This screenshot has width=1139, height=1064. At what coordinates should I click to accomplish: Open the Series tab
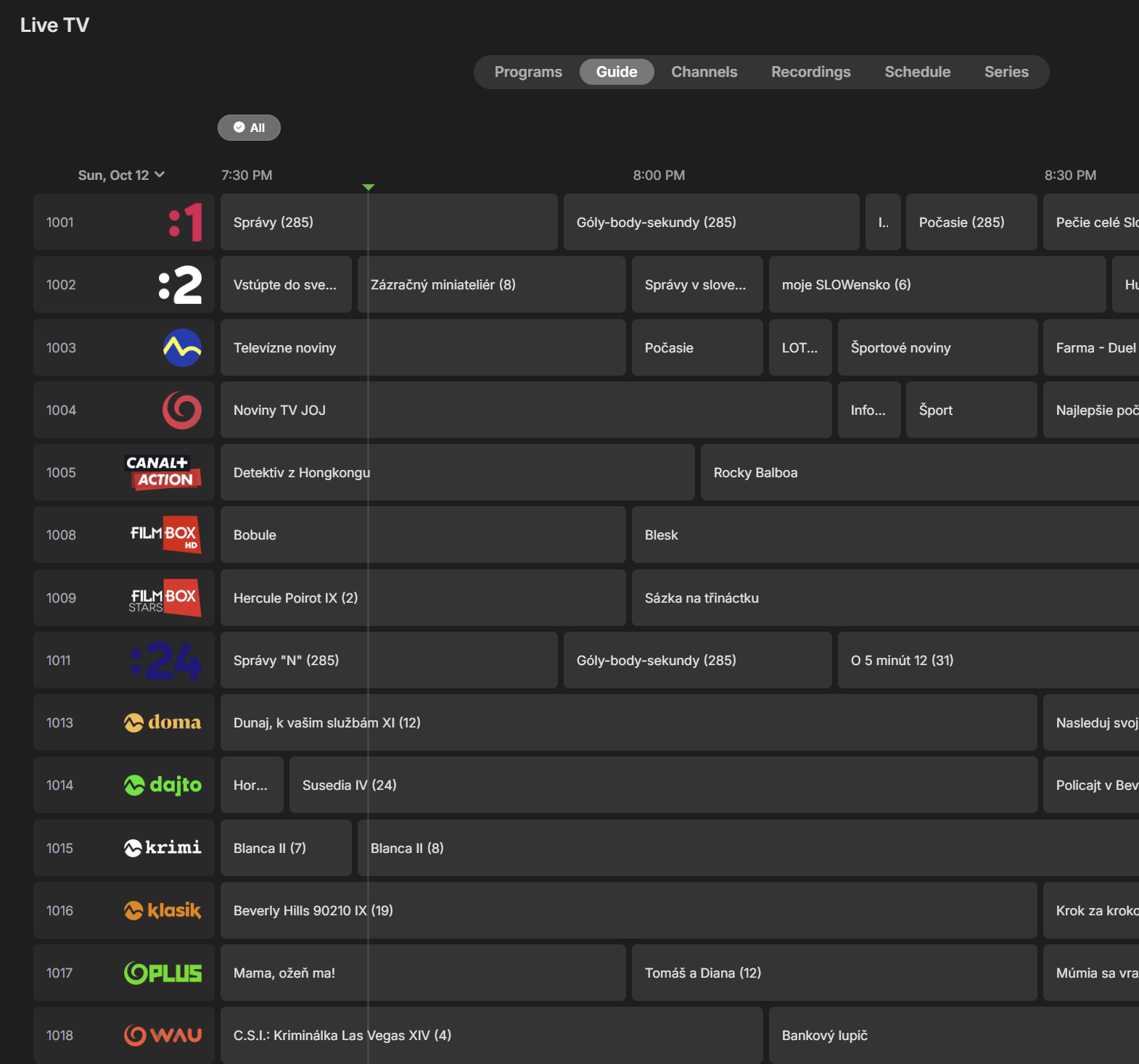1006,72
